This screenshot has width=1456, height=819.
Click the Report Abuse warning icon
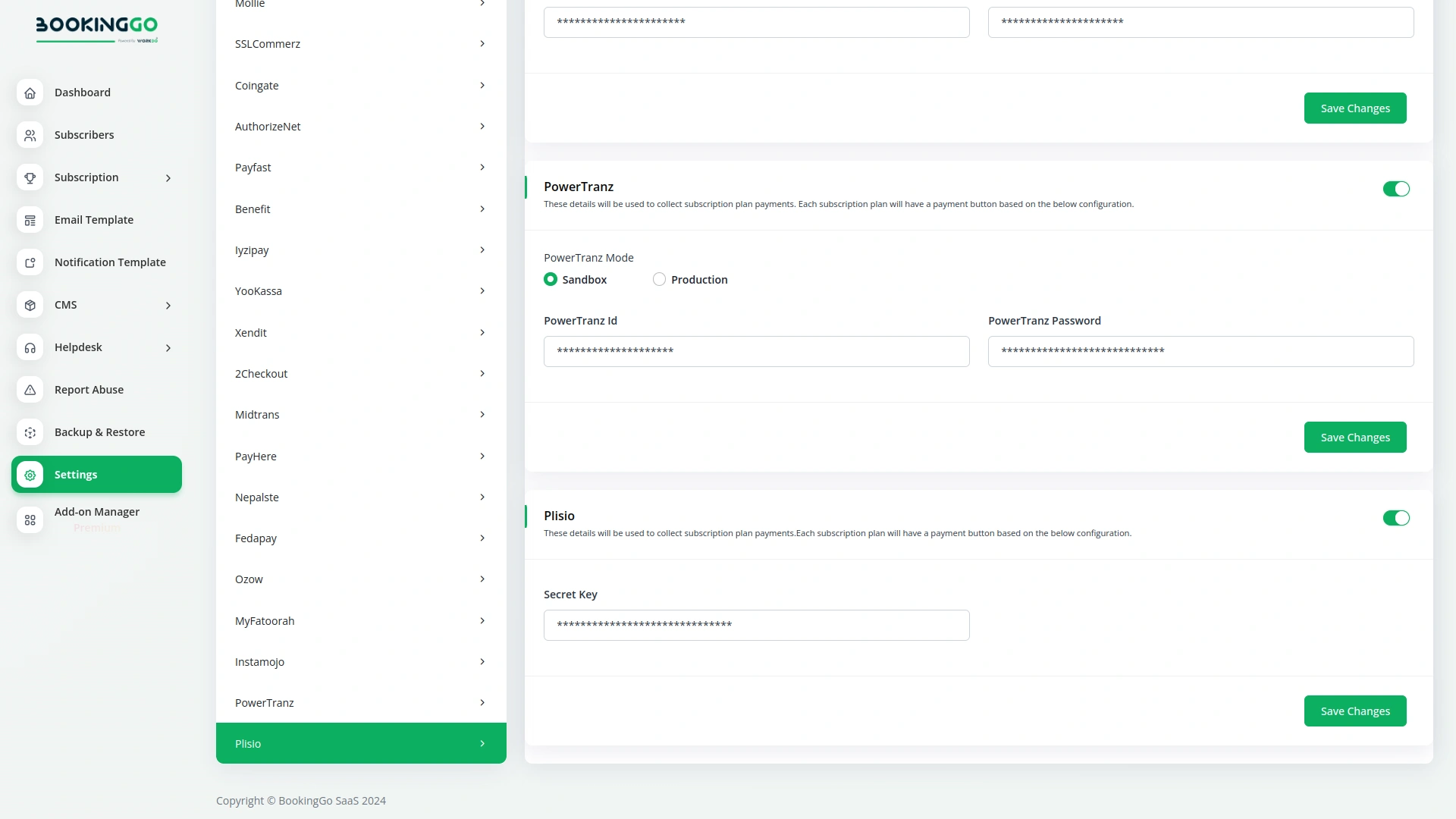[30, 390]
